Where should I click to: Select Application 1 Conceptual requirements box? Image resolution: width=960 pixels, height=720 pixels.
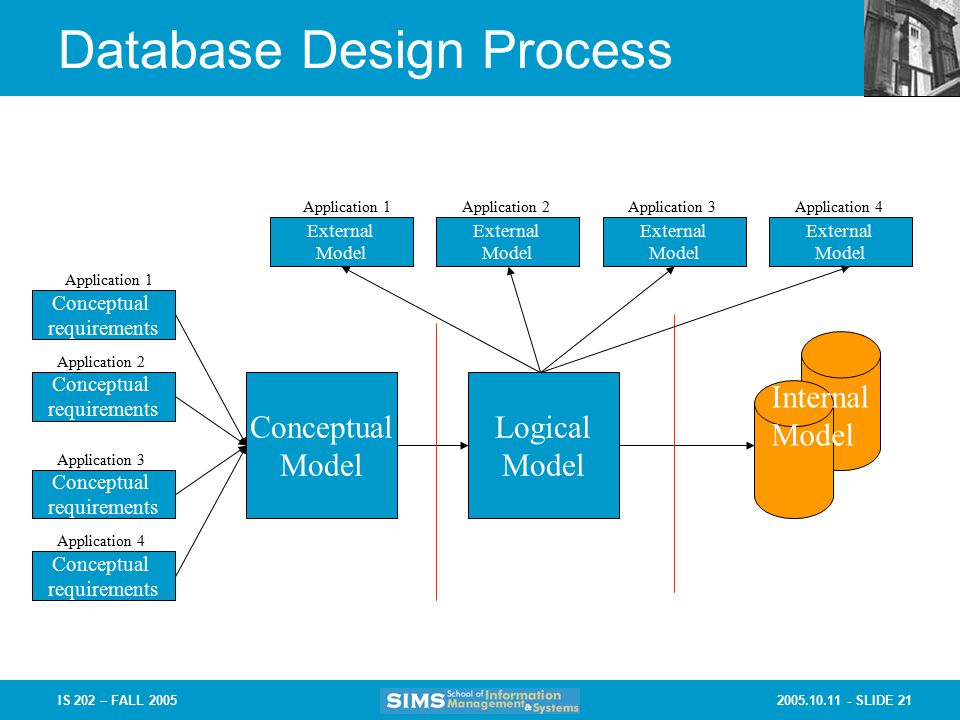104,315
